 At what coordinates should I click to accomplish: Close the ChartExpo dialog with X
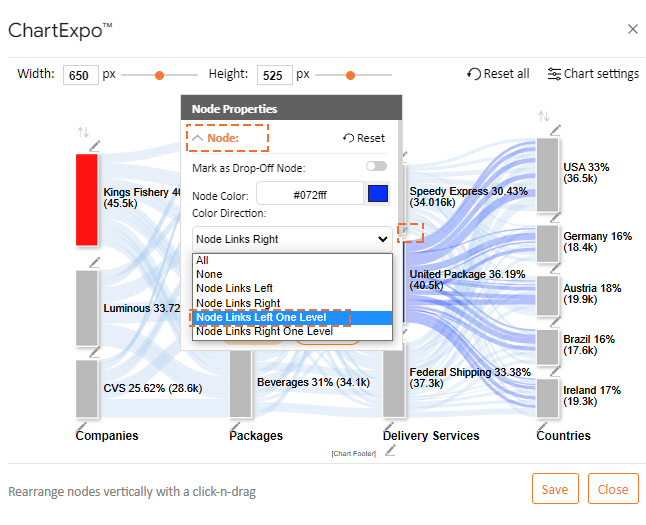pyautogui.click(x=633, y=29)
